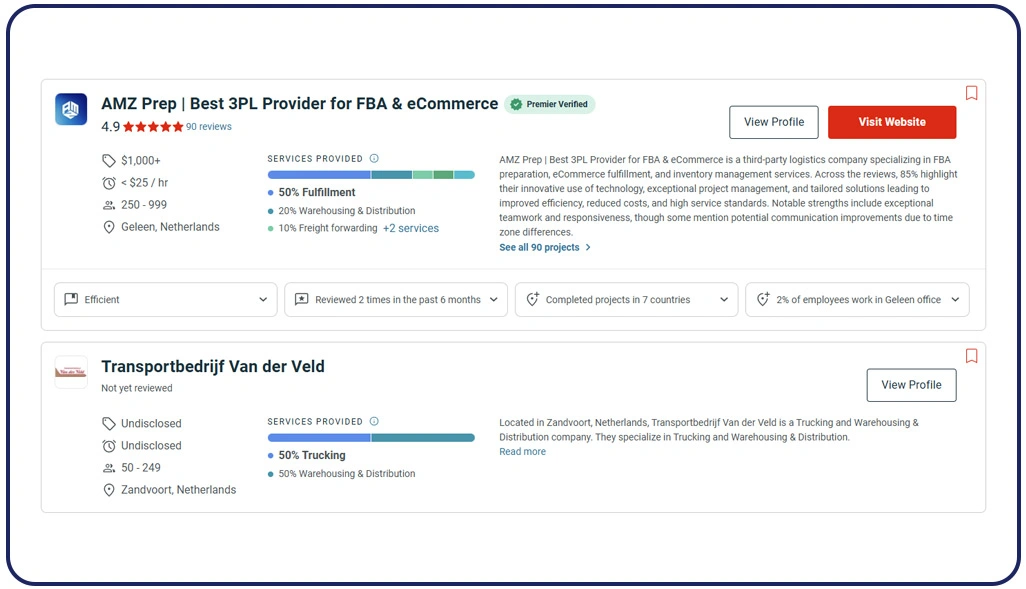The height and width of the screenshot is (589, 1026).
Task: Click the Premier Verified badge checkmark
Action: 514,104
